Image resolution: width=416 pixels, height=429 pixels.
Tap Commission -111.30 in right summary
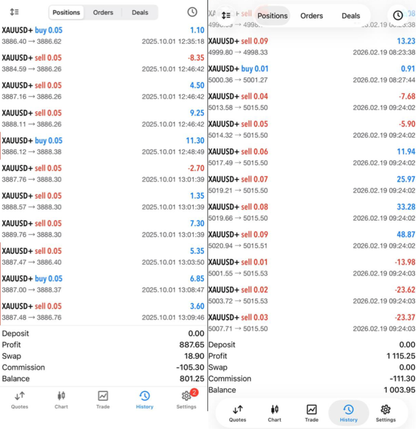[x=312, y=379]
